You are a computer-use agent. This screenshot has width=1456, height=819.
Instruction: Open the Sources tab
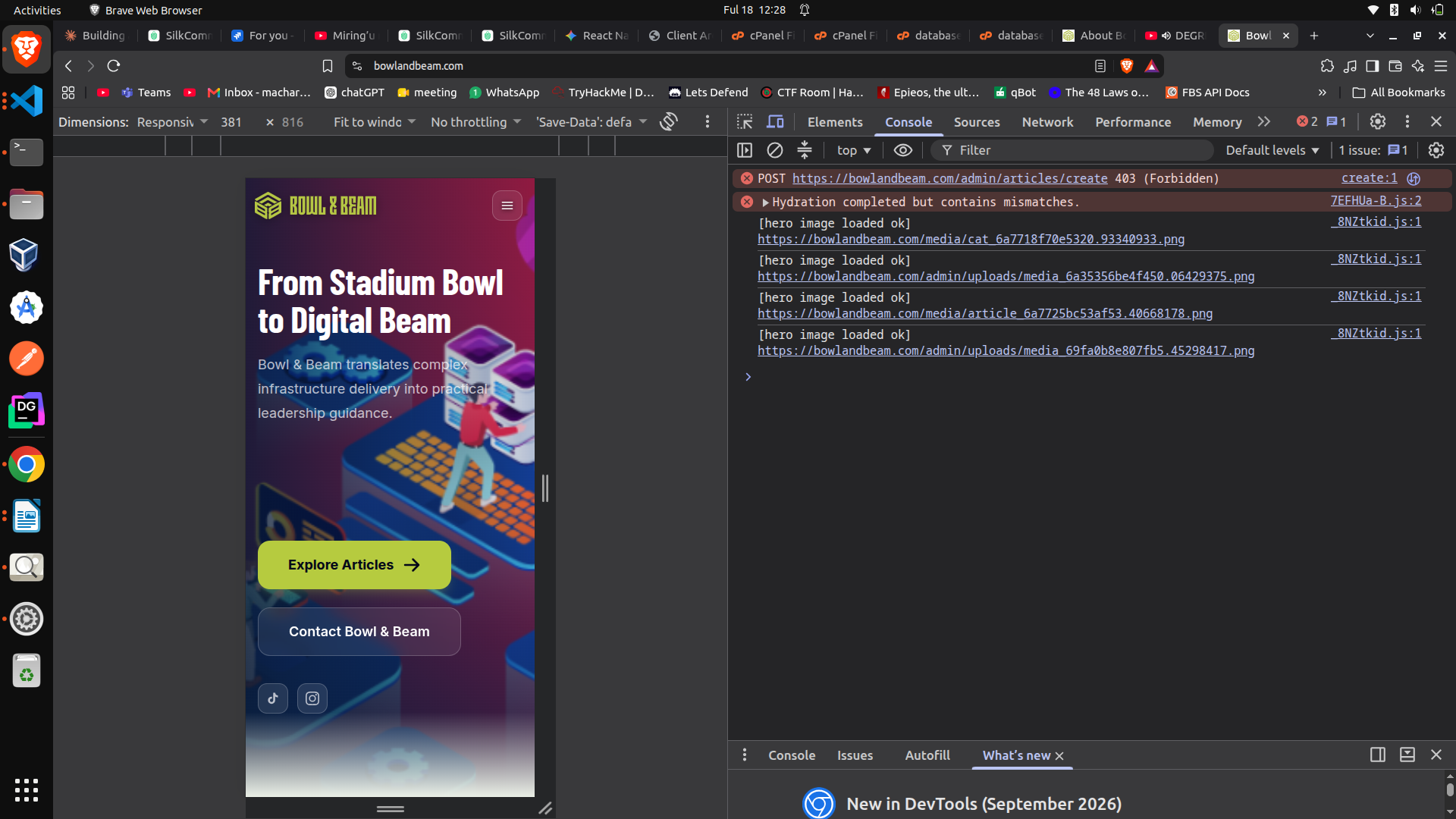click(977, 122)
